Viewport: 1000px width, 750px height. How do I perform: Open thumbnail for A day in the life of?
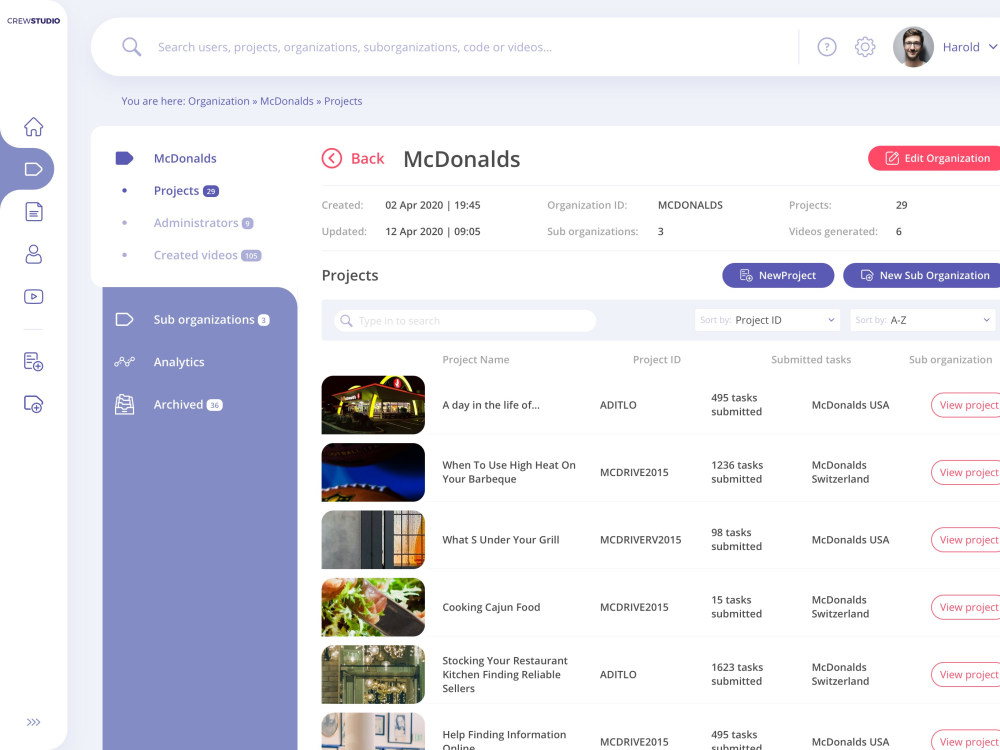click(x=373, y=405)
